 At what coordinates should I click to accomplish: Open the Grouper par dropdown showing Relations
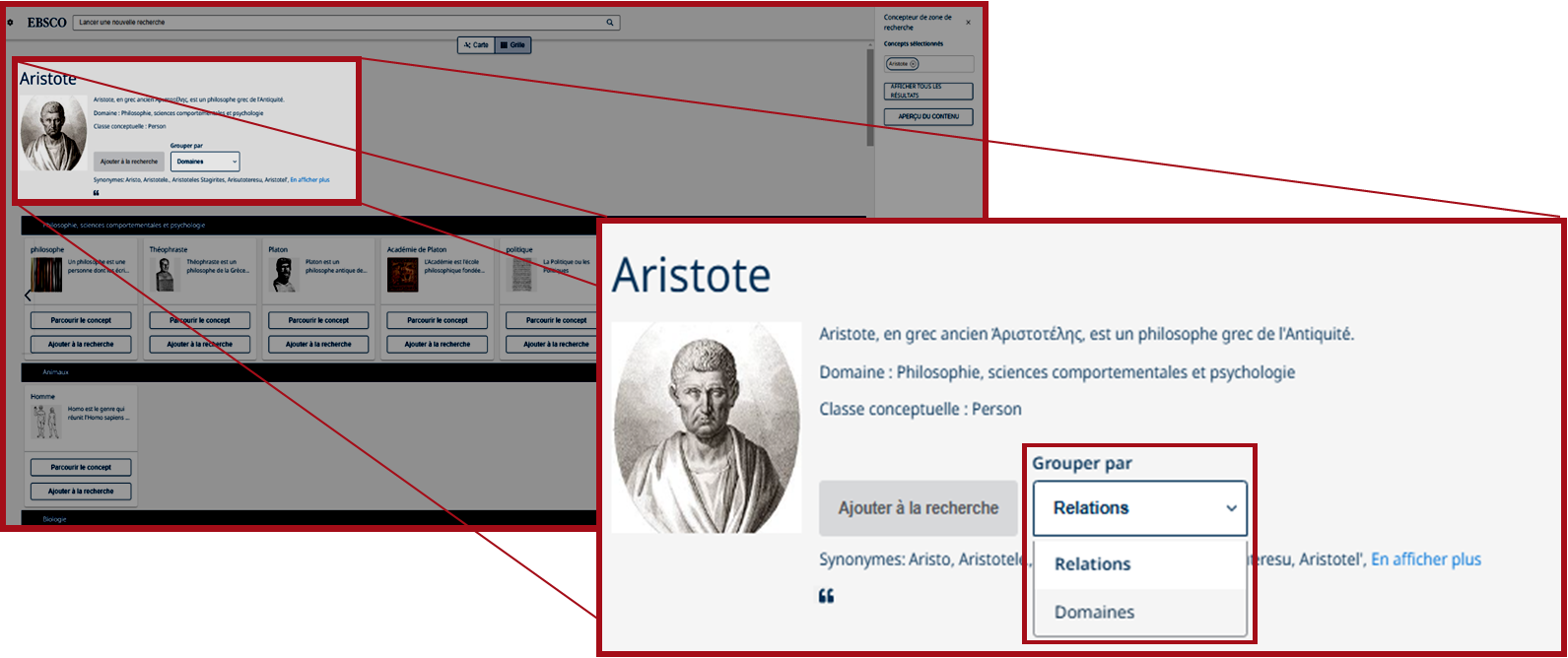click(1139, 508)
